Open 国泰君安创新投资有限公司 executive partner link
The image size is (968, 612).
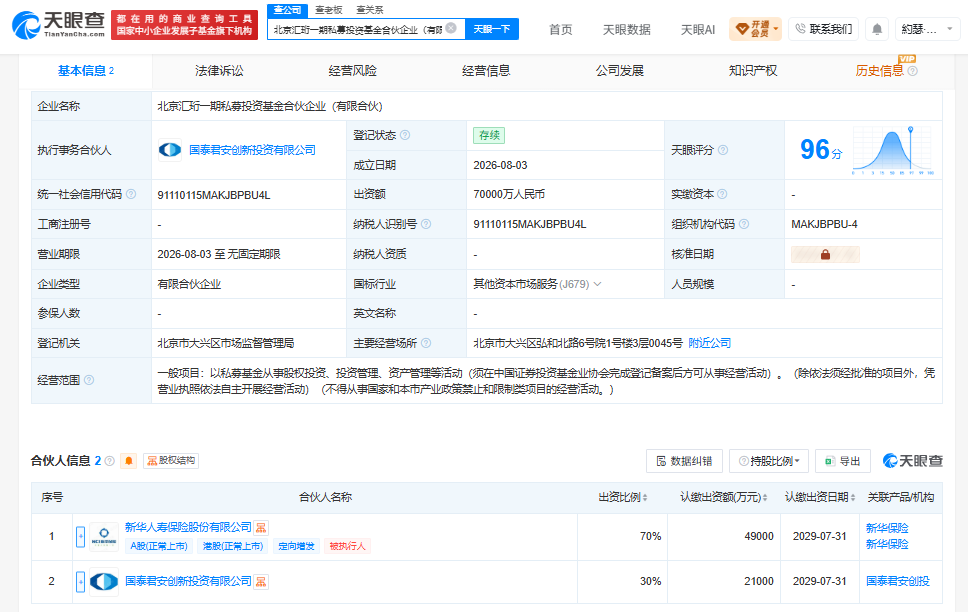pos(252,150)
